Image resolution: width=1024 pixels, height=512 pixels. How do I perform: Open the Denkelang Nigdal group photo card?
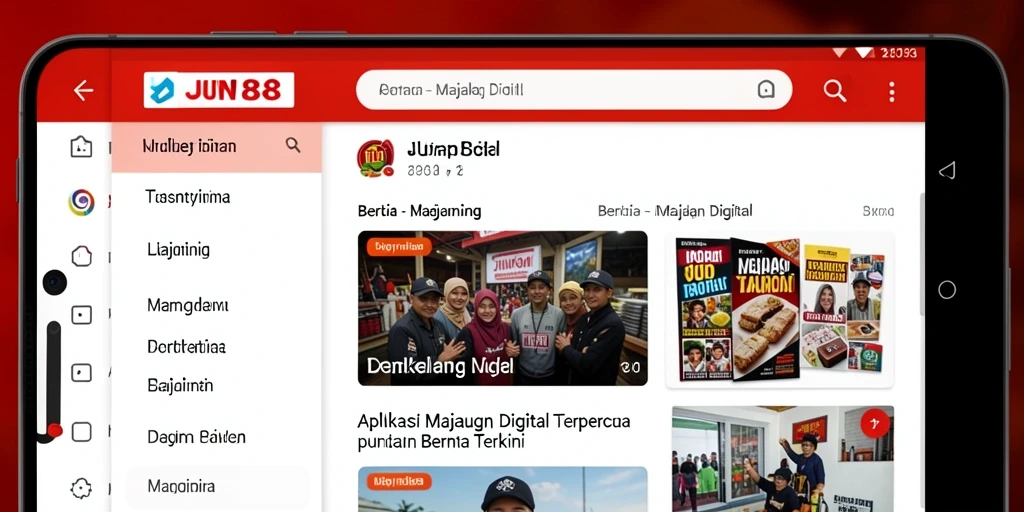pyautogui.click(x=503, y=308)
